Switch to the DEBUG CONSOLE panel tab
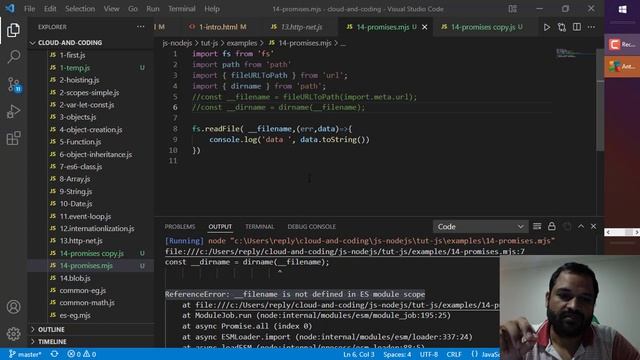This screenshot has height=360, width=640. (311, 227)
